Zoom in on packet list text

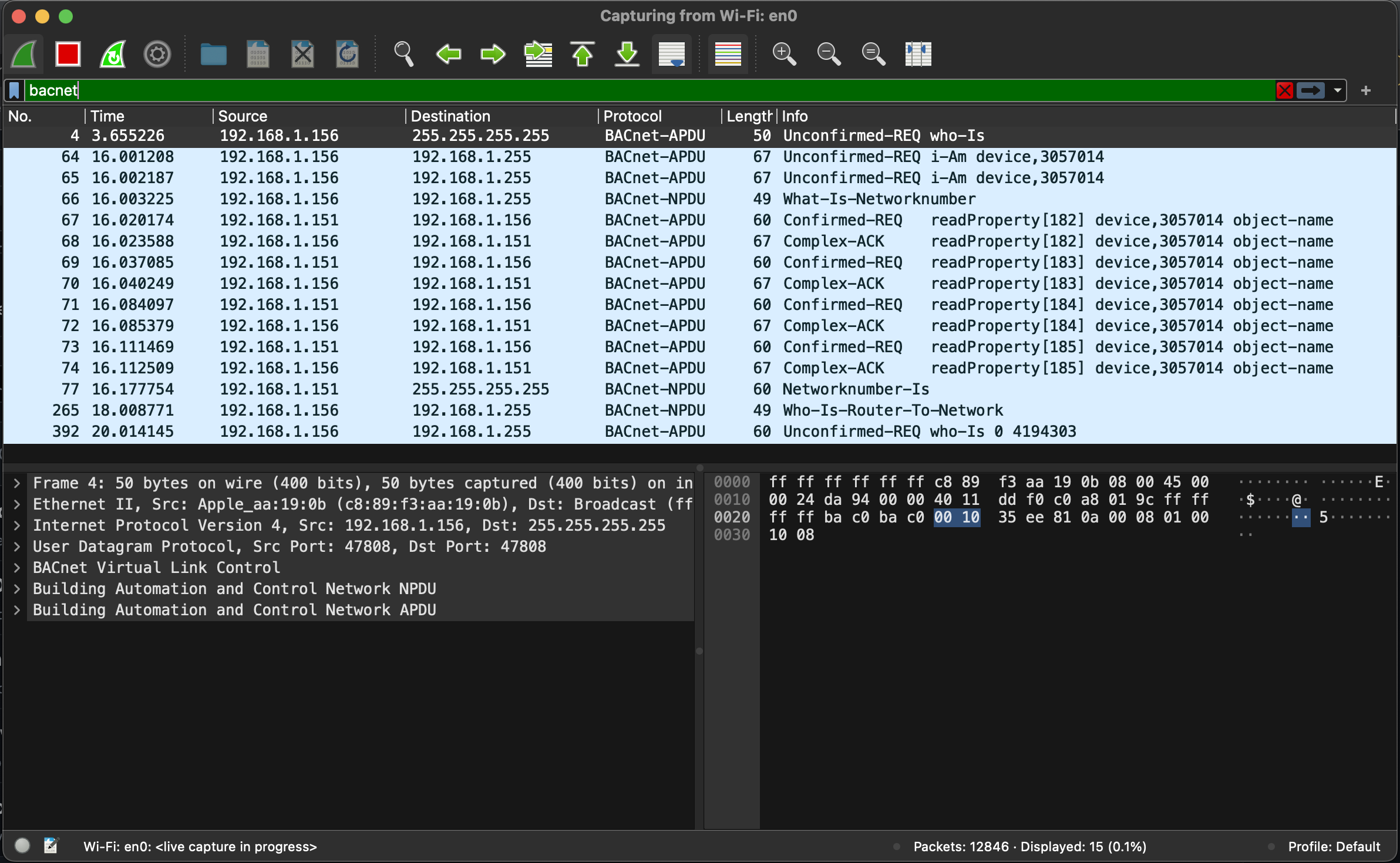tap(785, 54)
